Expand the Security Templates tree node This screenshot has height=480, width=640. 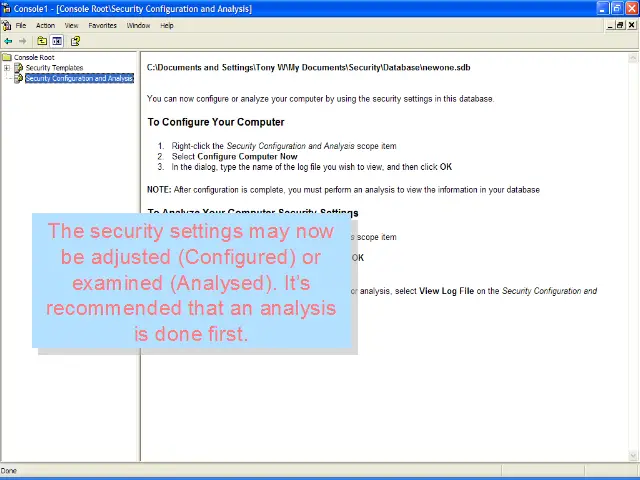click(7, 68)
